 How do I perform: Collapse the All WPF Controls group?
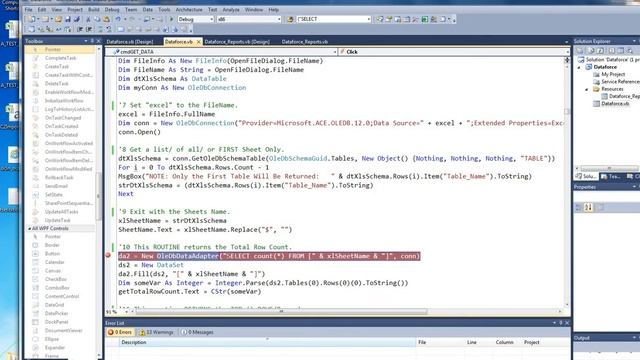tap(29, 229)
